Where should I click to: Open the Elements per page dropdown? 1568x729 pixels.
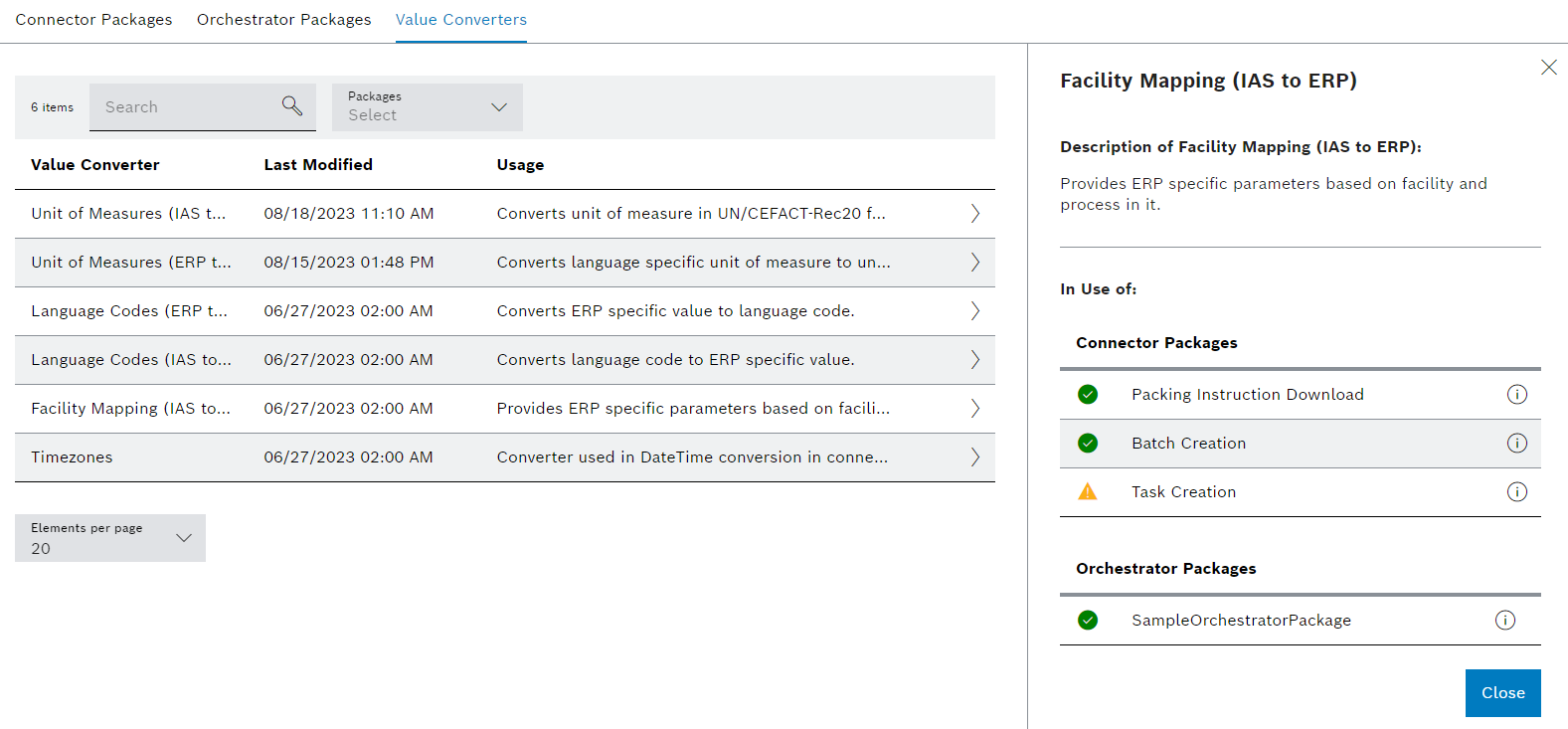click(110, 538)
